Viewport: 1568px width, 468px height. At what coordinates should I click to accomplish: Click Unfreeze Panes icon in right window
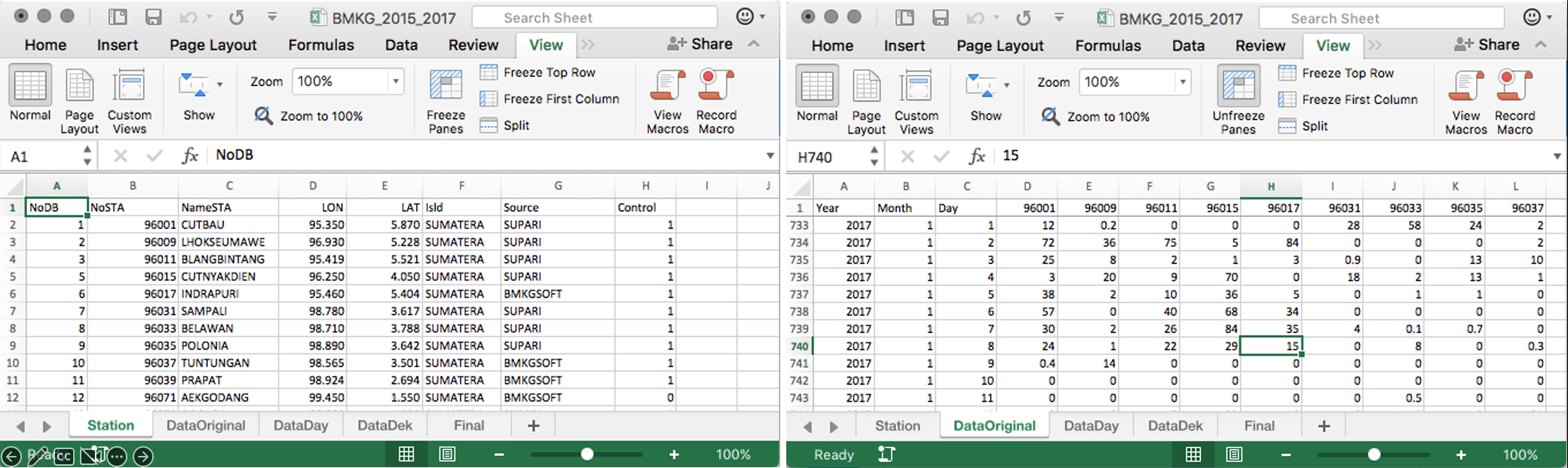tap(1238, 87)
